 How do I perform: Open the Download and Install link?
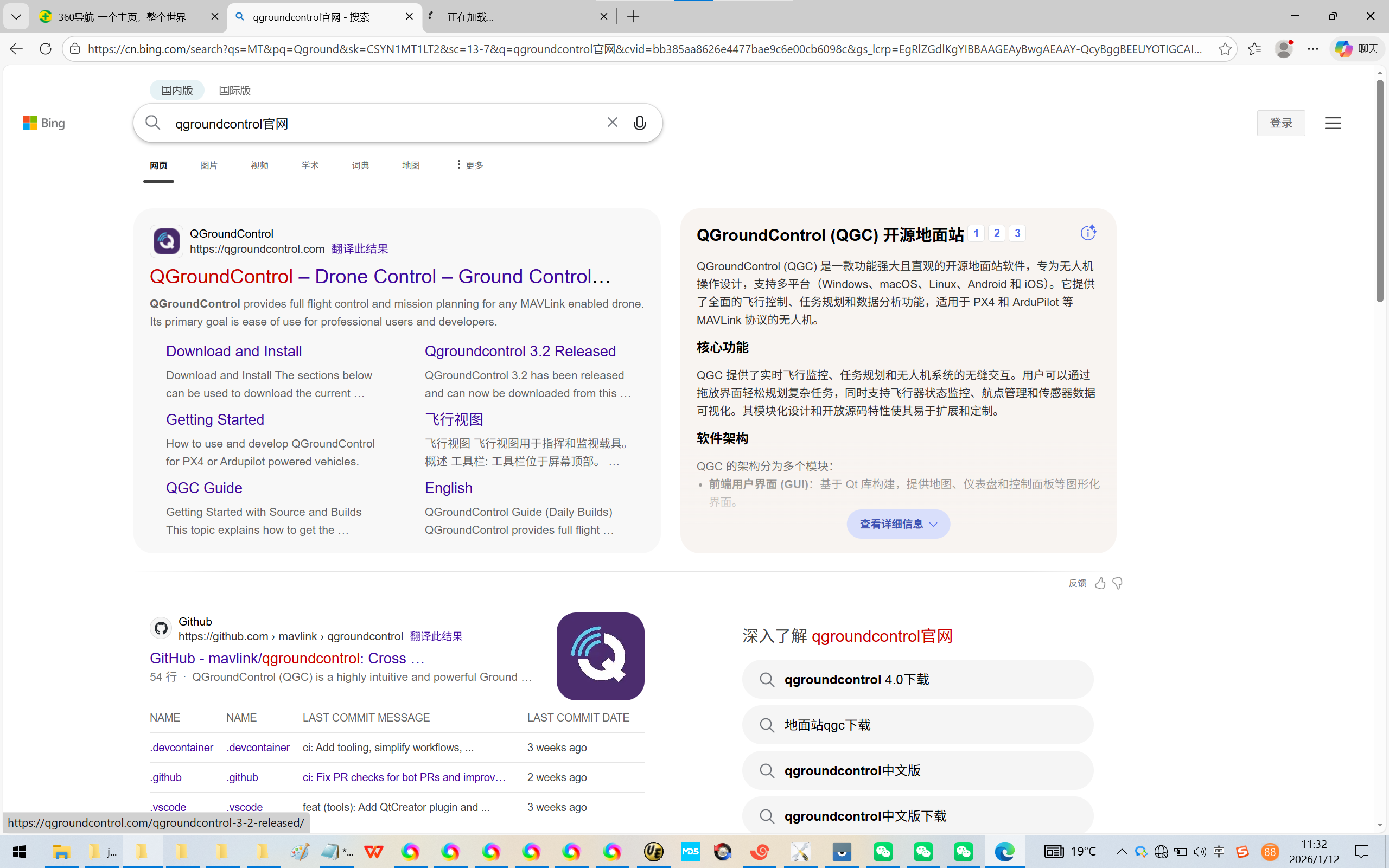(x=234, y=352)
